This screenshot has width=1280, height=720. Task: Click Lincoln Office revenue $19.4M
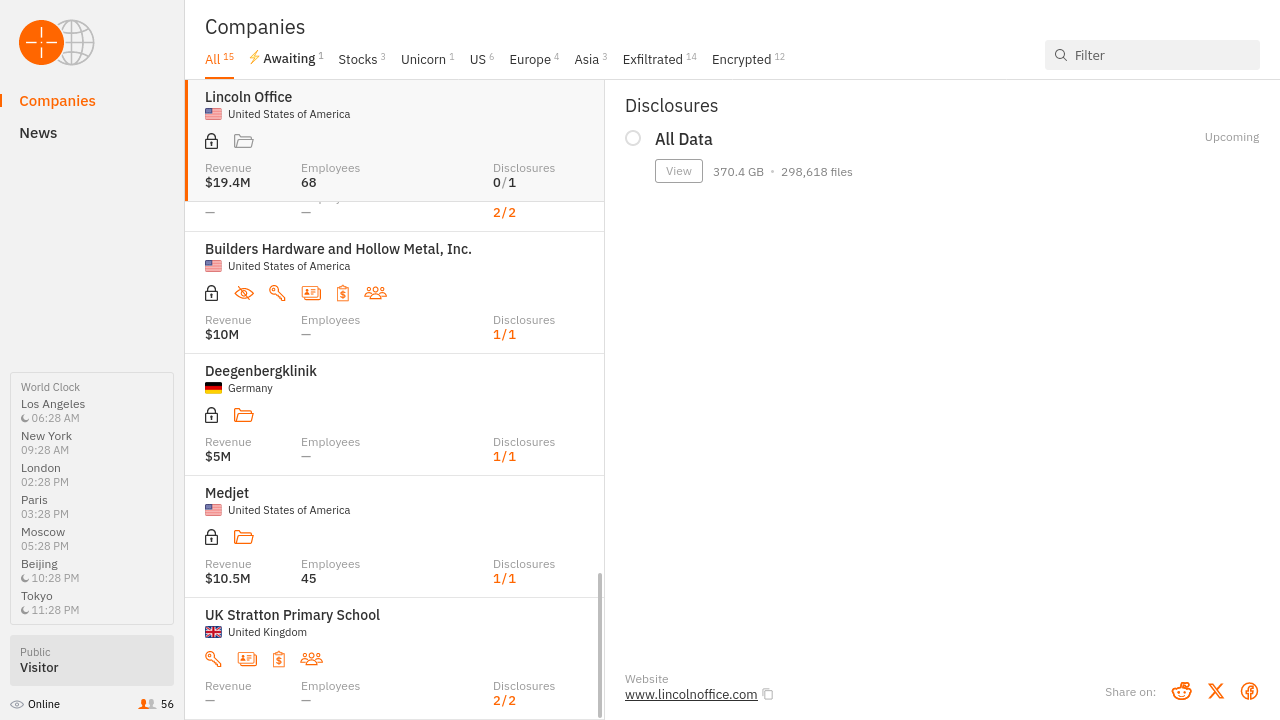click(x=228, y=182)
